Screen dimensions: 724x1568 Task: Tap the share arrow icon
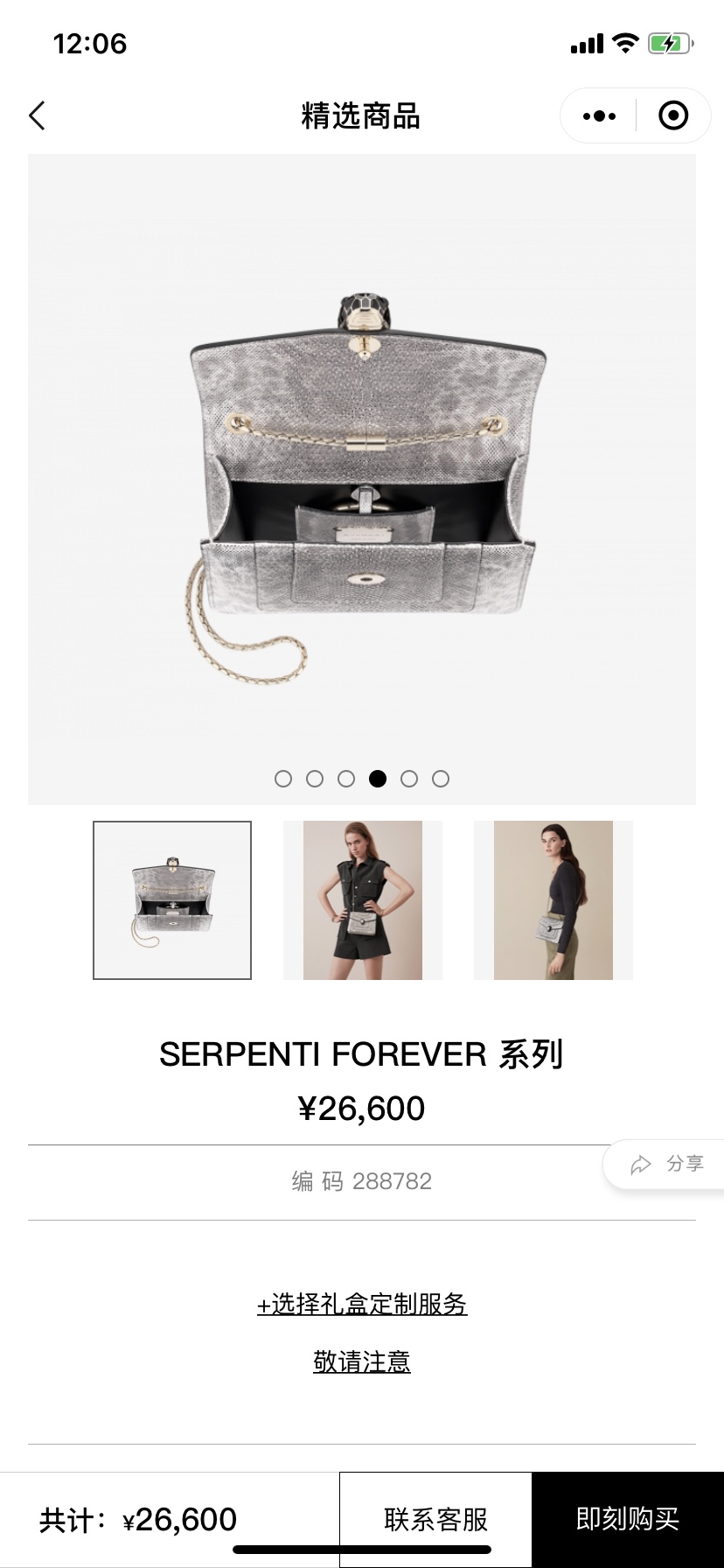click(x=641, y=1164)
